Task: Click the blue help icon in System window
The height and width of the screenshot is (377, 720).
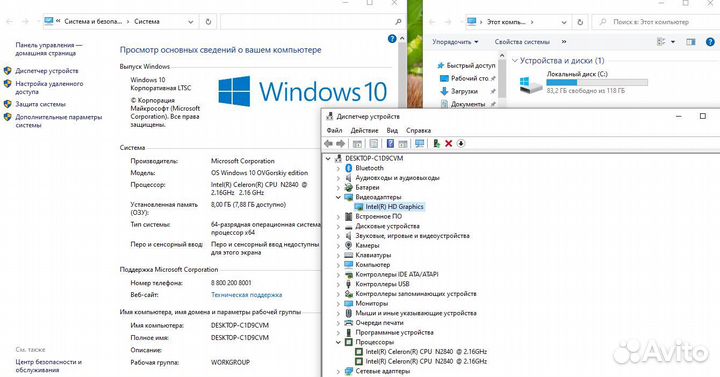Action: point(392,39)
